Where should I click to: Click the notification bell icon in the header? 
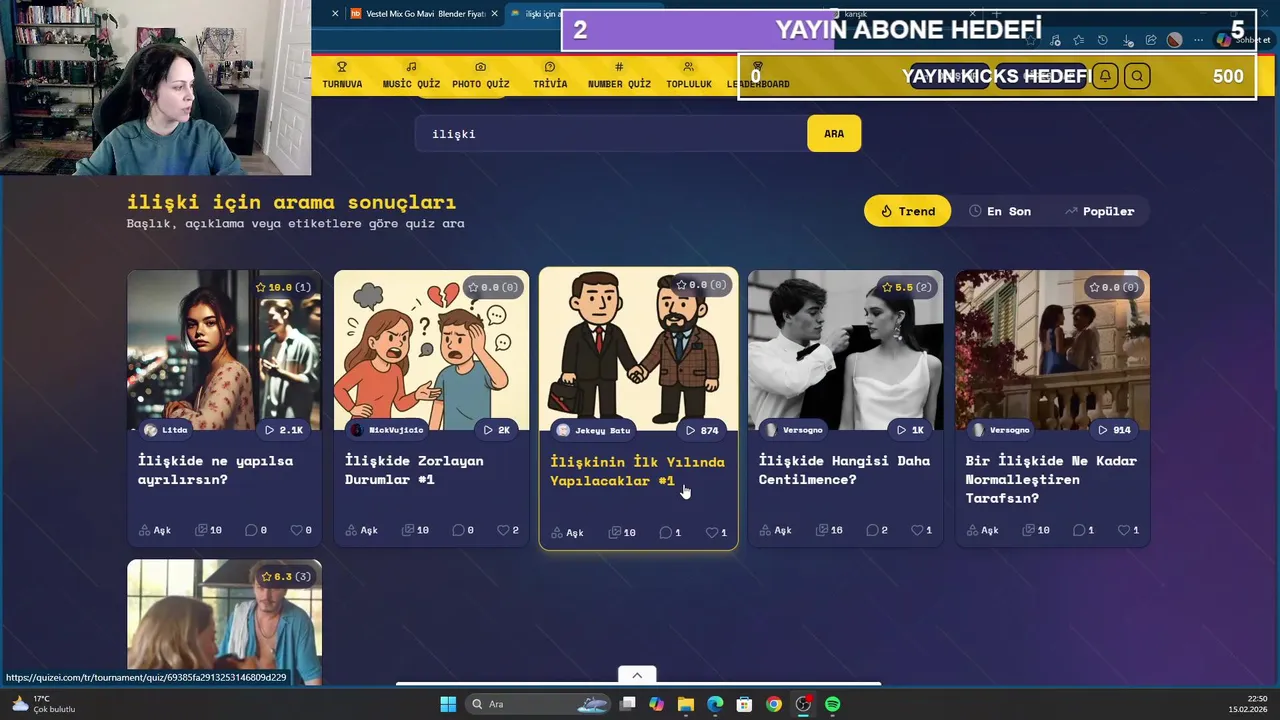coord(1105,76)
